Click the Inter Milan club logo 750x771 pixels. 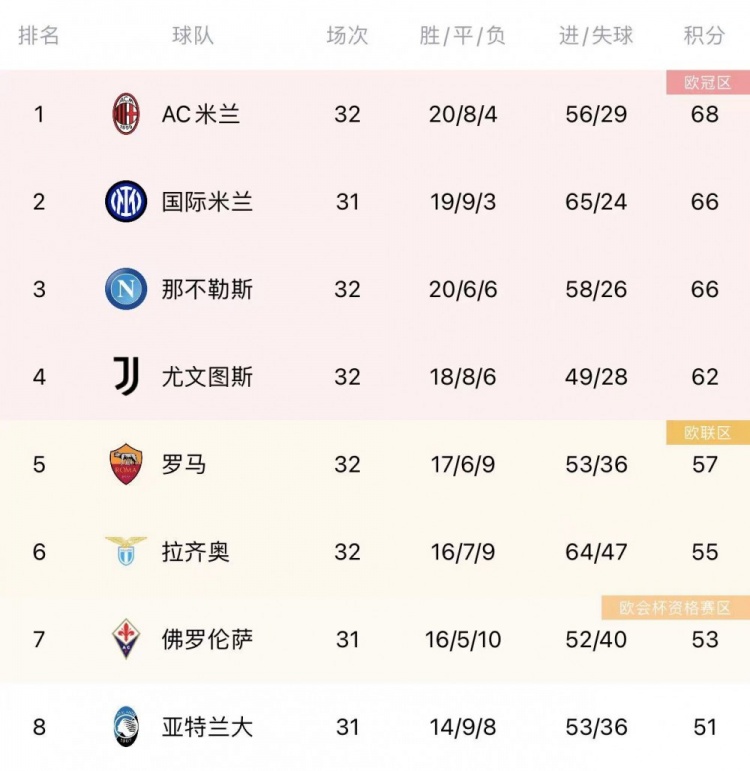(126, 202)
